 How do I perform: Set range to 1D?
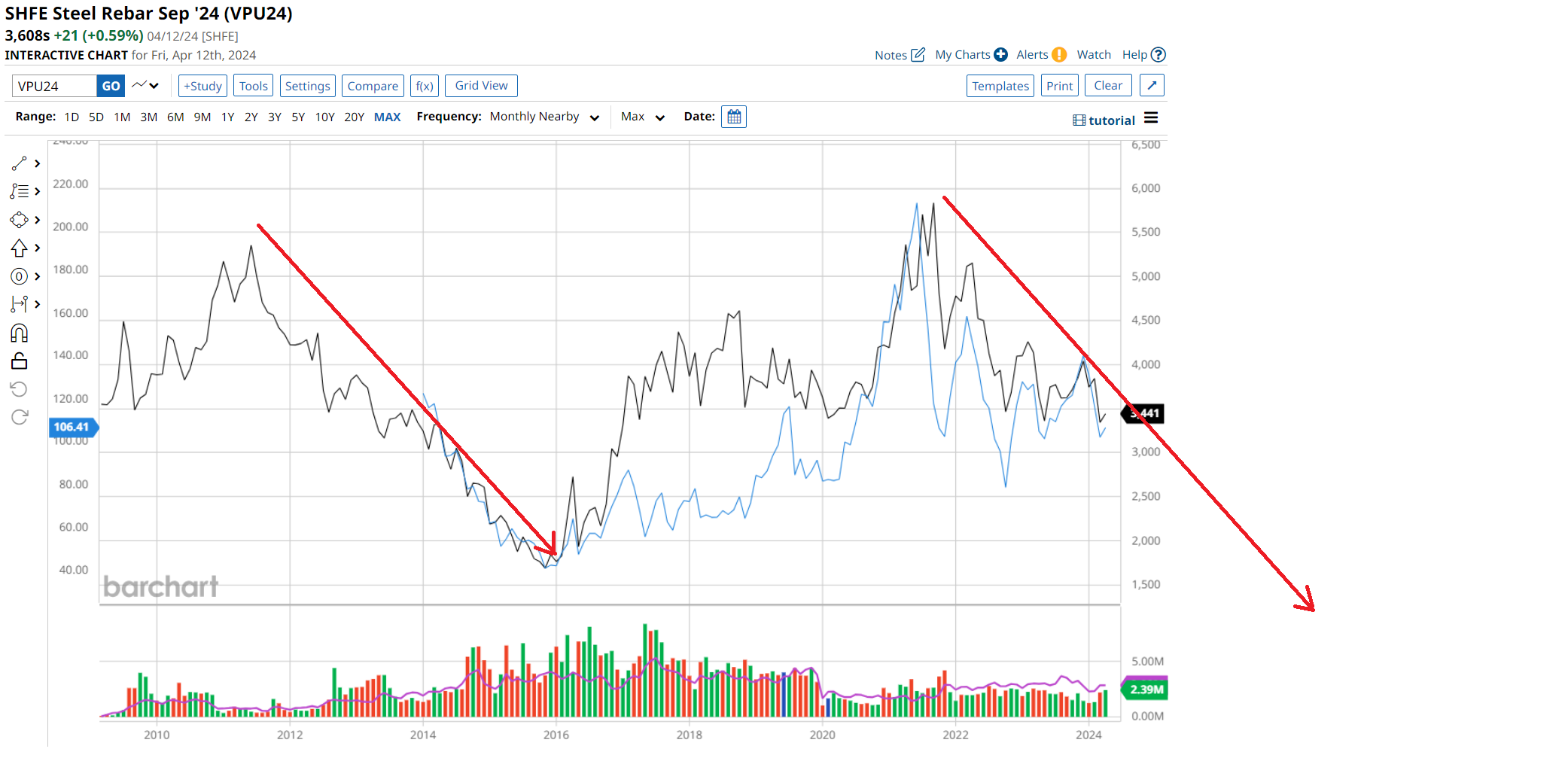coord(72,117)
